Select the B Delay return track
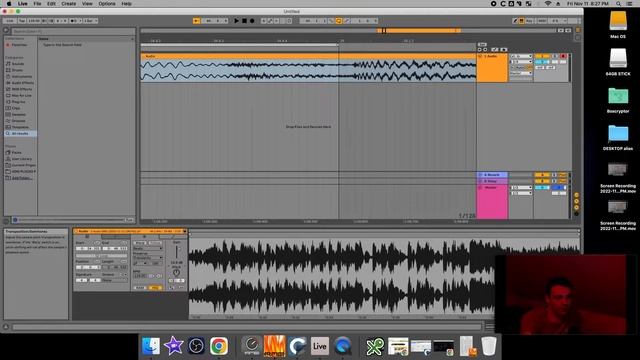The width and height of the screenshot is (640, 360). point(493,181)
